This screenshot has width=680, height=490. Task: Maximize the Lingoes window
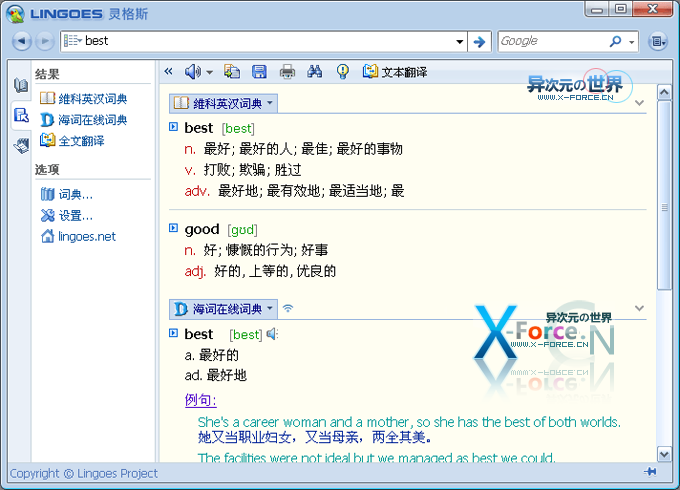pos(621,9)
